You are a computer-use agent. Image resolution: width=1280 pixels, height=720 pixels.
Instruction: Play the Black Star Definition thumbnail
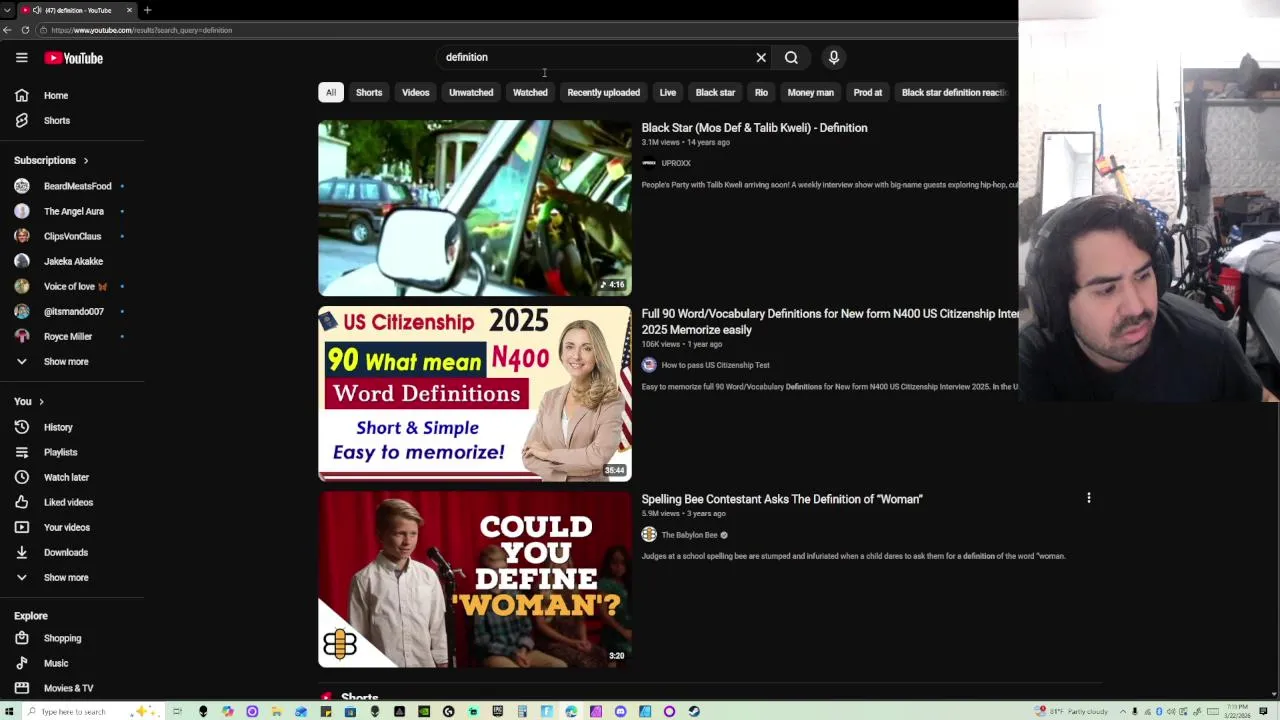tap(475, 208)
